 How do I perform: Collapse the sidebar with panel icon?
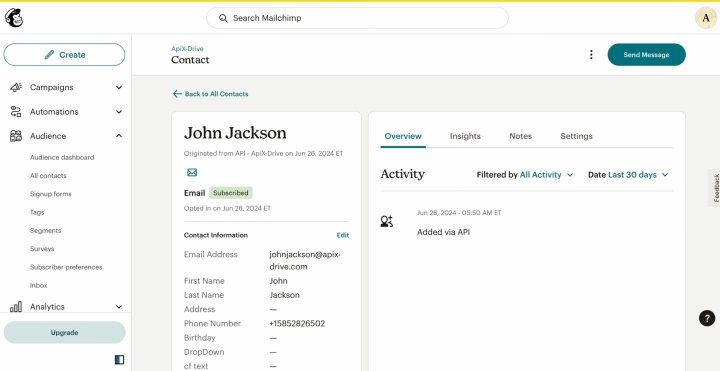click(x=119, y=360)
